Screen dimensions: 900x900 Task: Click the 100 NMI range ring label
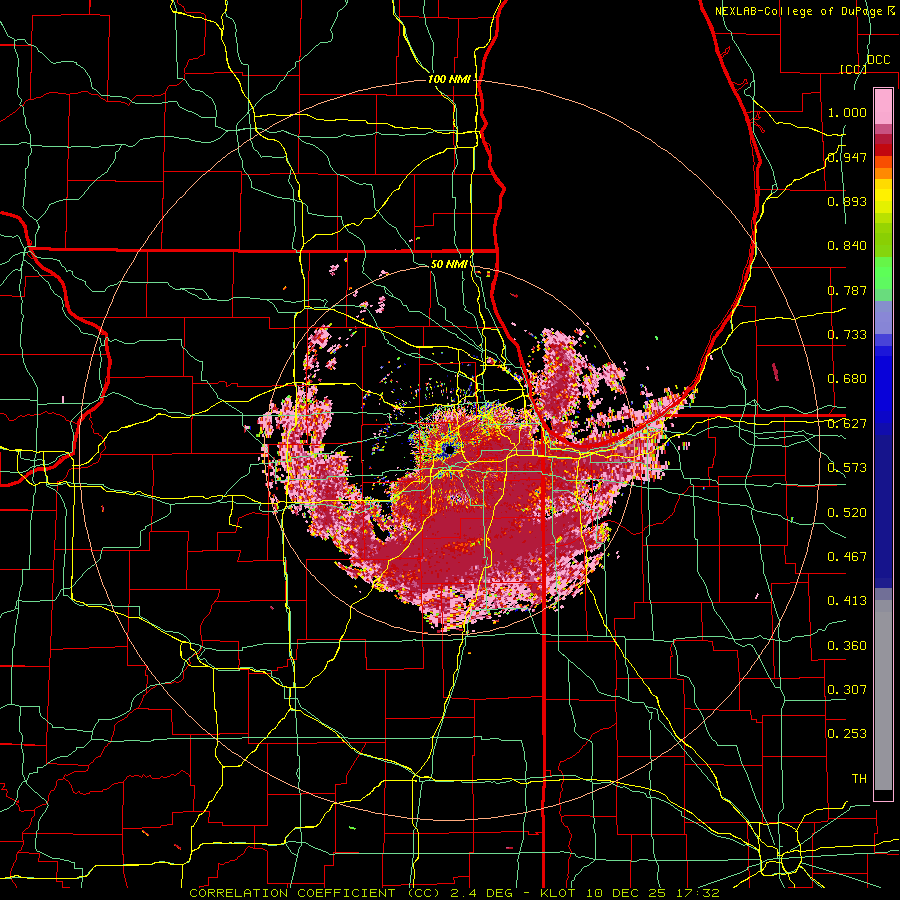(x=449, y=79)
